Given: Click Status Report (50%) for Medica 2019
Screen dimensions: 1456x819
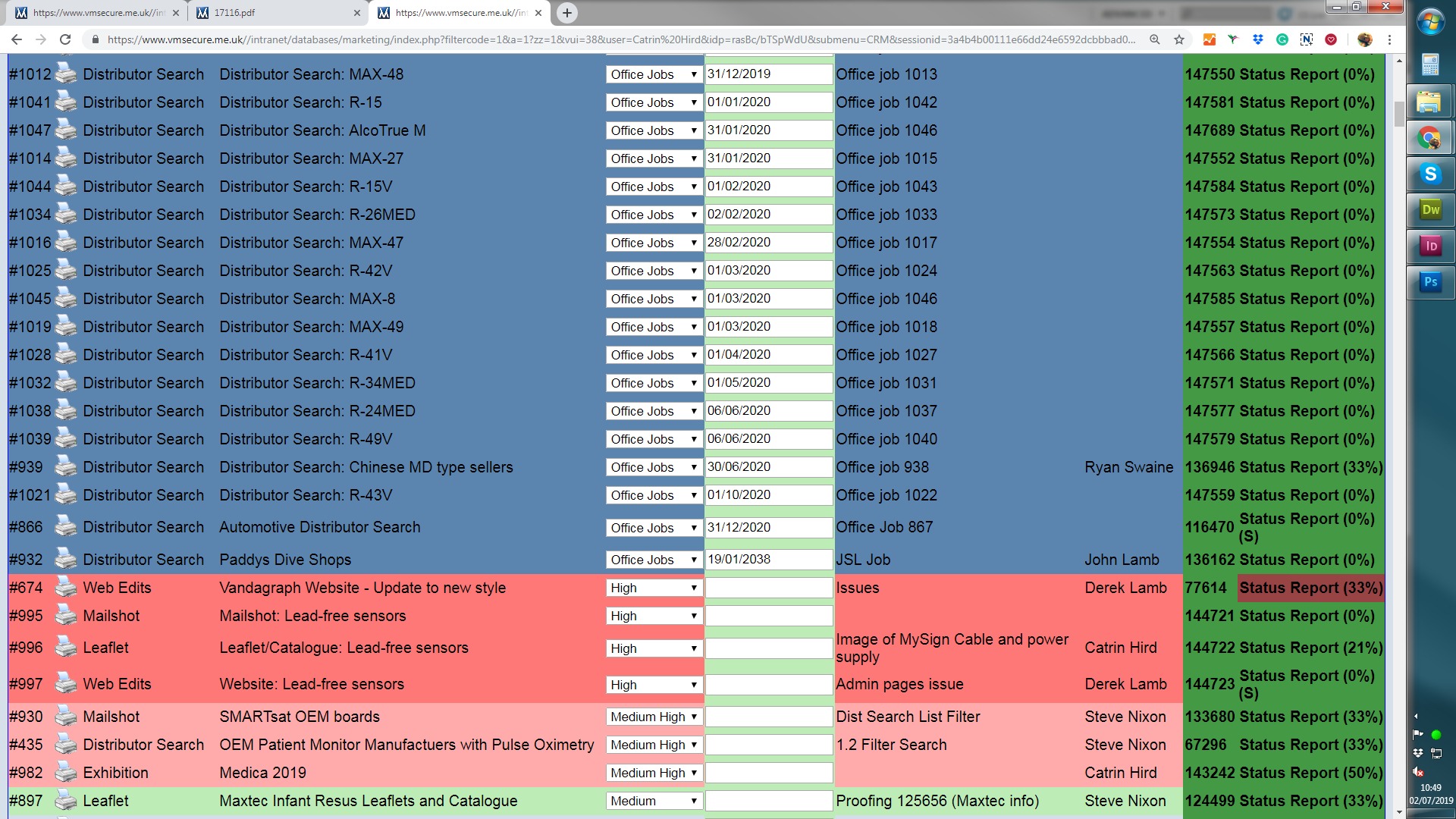Looking at the screenshot, I should [x=1310, y=773].
